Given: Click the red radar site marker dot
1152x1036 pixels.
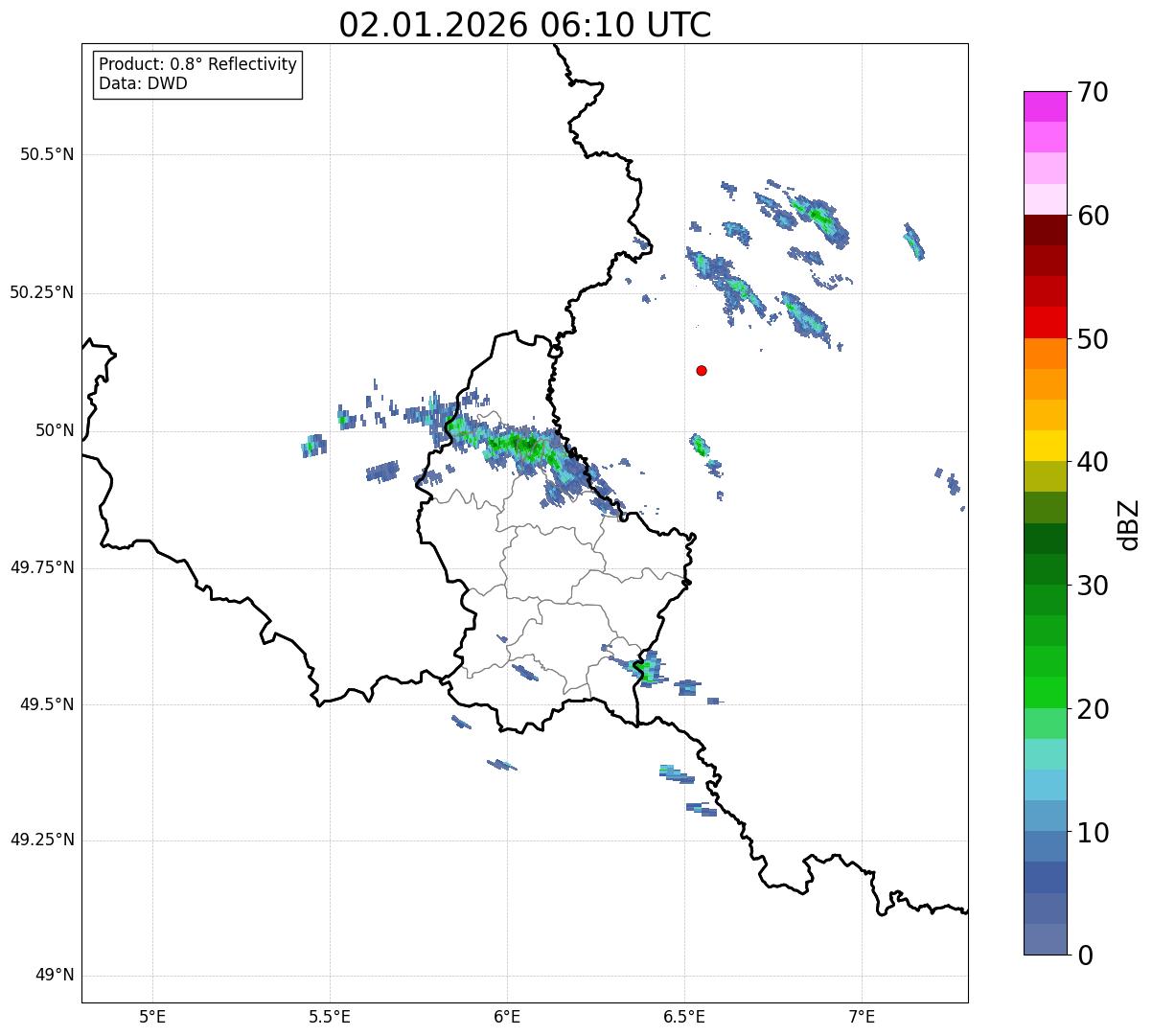Looking at the screenshot, I should coord(702,370).
